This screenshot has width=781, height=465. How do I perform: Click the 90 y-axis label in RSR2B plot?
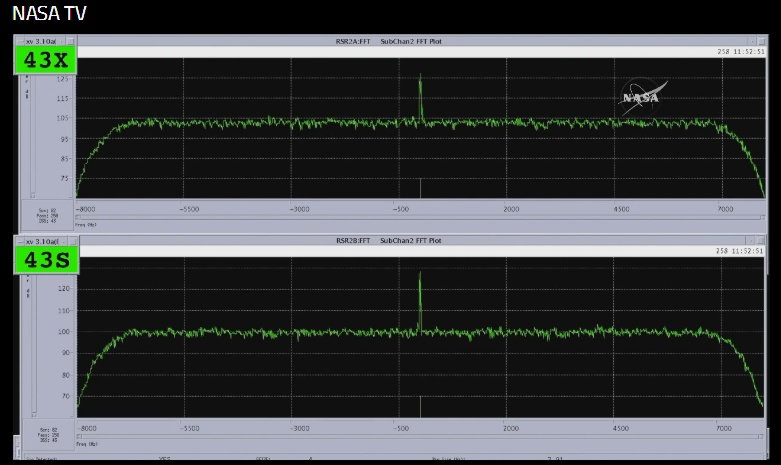[66, 353]
